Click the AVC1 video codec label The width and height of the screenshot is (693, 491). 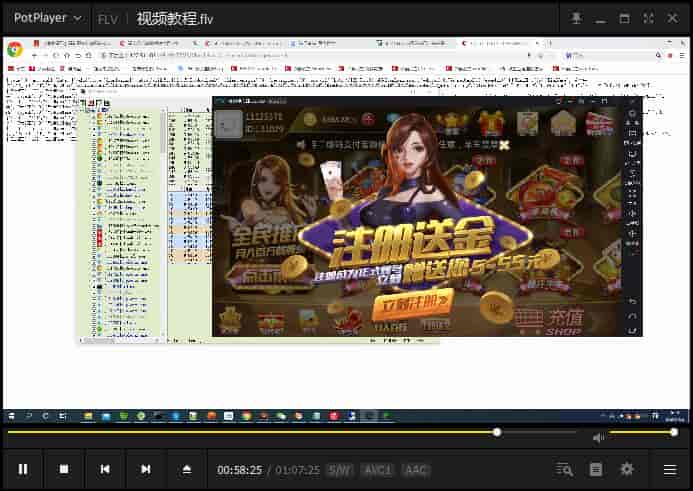click(377, 470)
